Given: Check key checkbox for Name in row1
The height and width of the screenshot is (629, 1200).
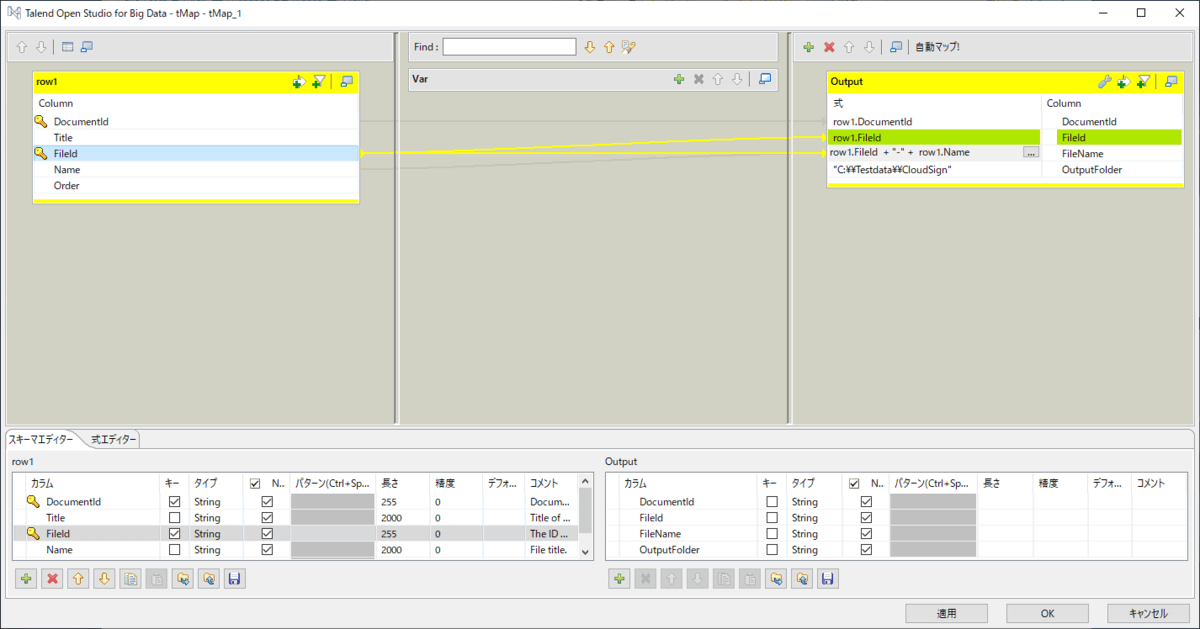Looking at the screenshot, I should 175,549.
